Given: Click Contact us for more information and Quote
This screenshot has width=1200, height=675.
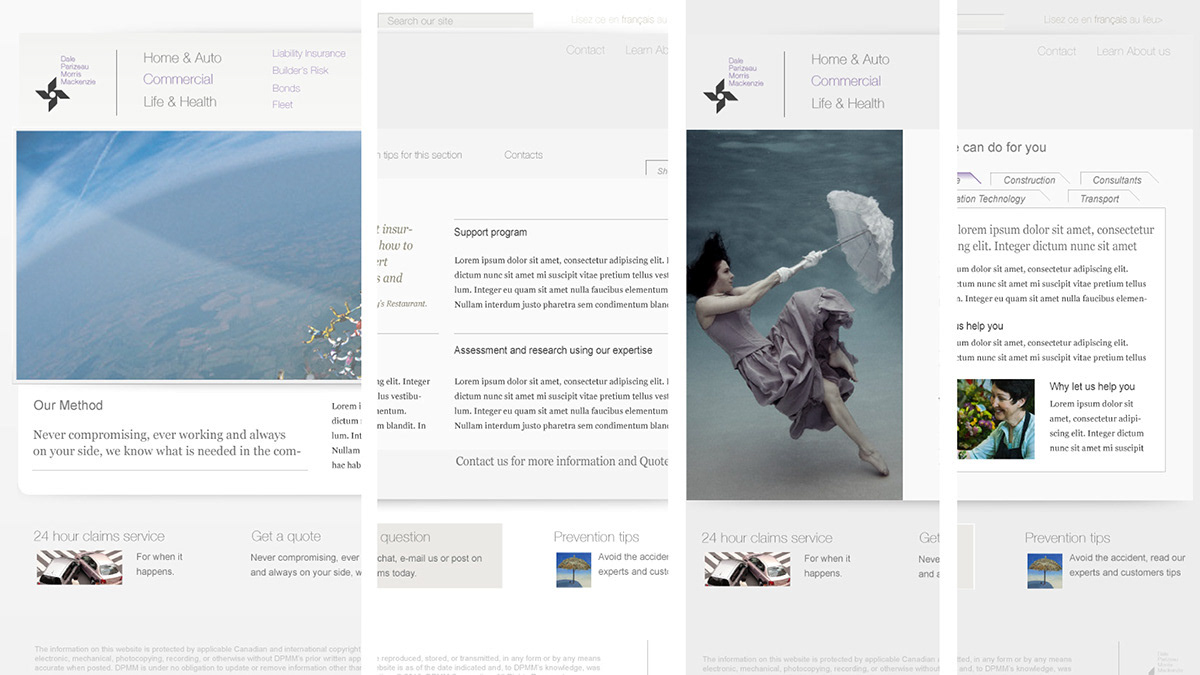Looking at the screenshot, I should pos(562,462).
